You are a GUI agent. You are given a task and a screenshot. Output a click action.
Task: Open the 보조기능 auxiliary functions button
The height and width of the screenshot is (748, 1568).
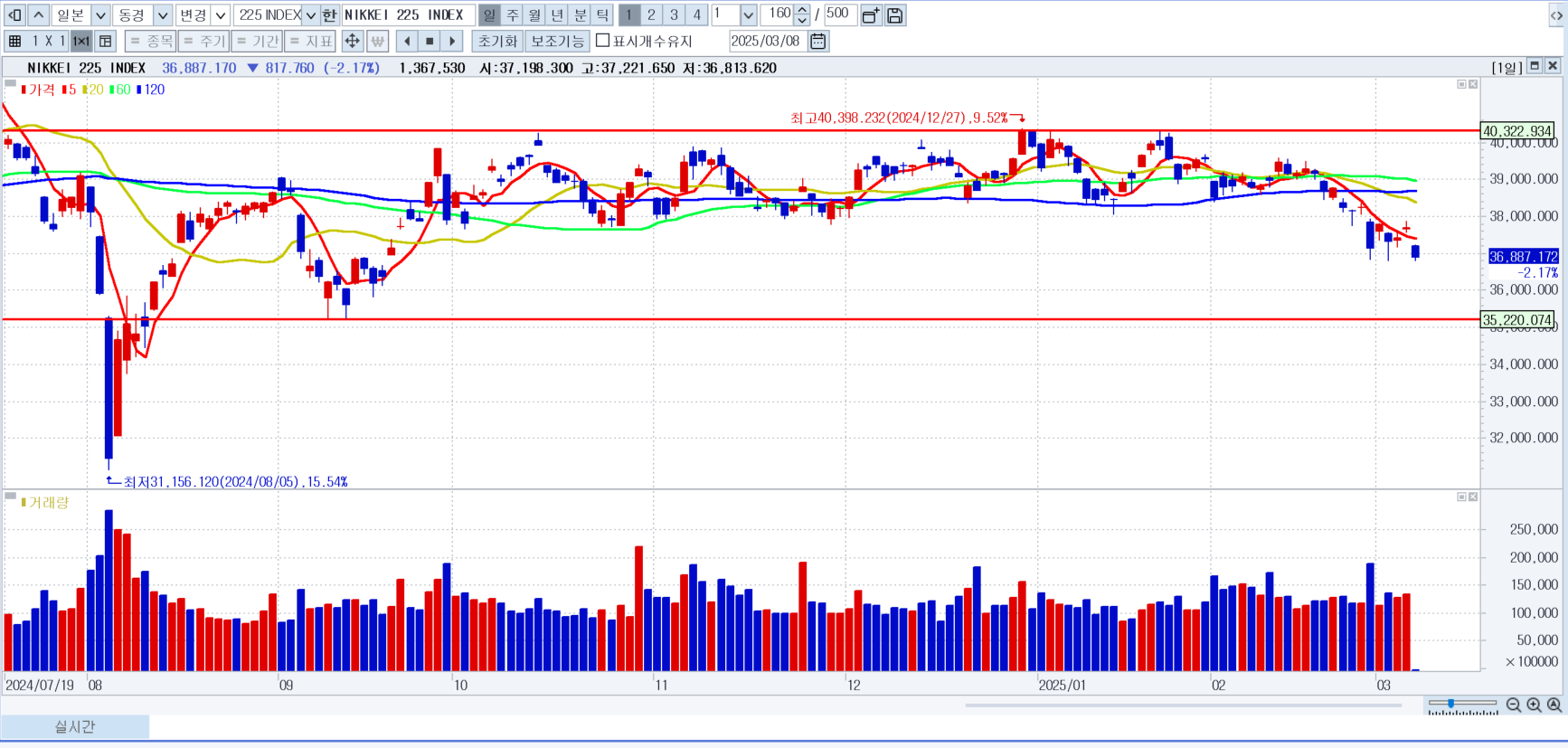point(557,41)
